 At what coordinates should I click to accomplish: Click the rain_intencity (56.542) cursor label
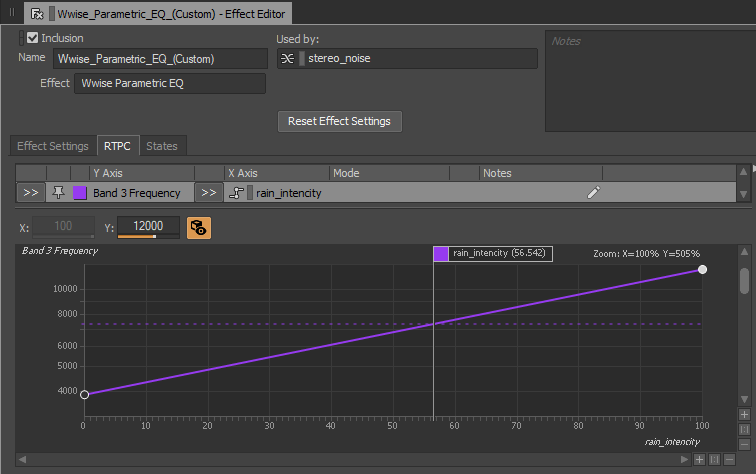(x=499, y=253)
